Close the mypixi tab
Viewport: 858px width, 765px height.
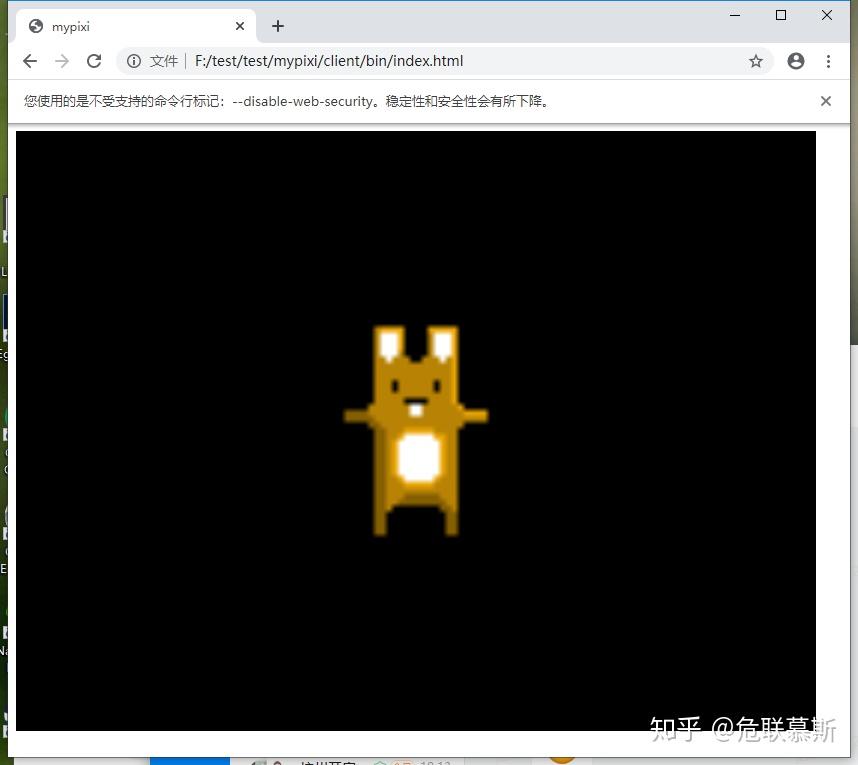click(239, 26)
